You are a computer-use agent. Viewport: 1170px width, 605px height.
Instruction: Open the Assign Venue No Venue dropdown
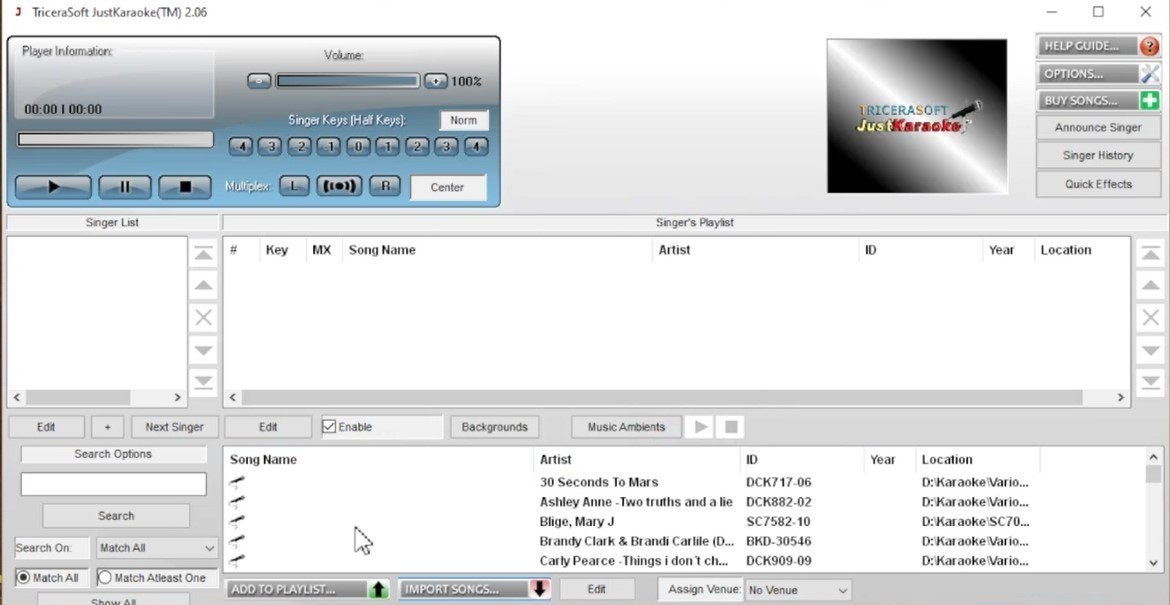pyautogui.click(x=798, y=590)
